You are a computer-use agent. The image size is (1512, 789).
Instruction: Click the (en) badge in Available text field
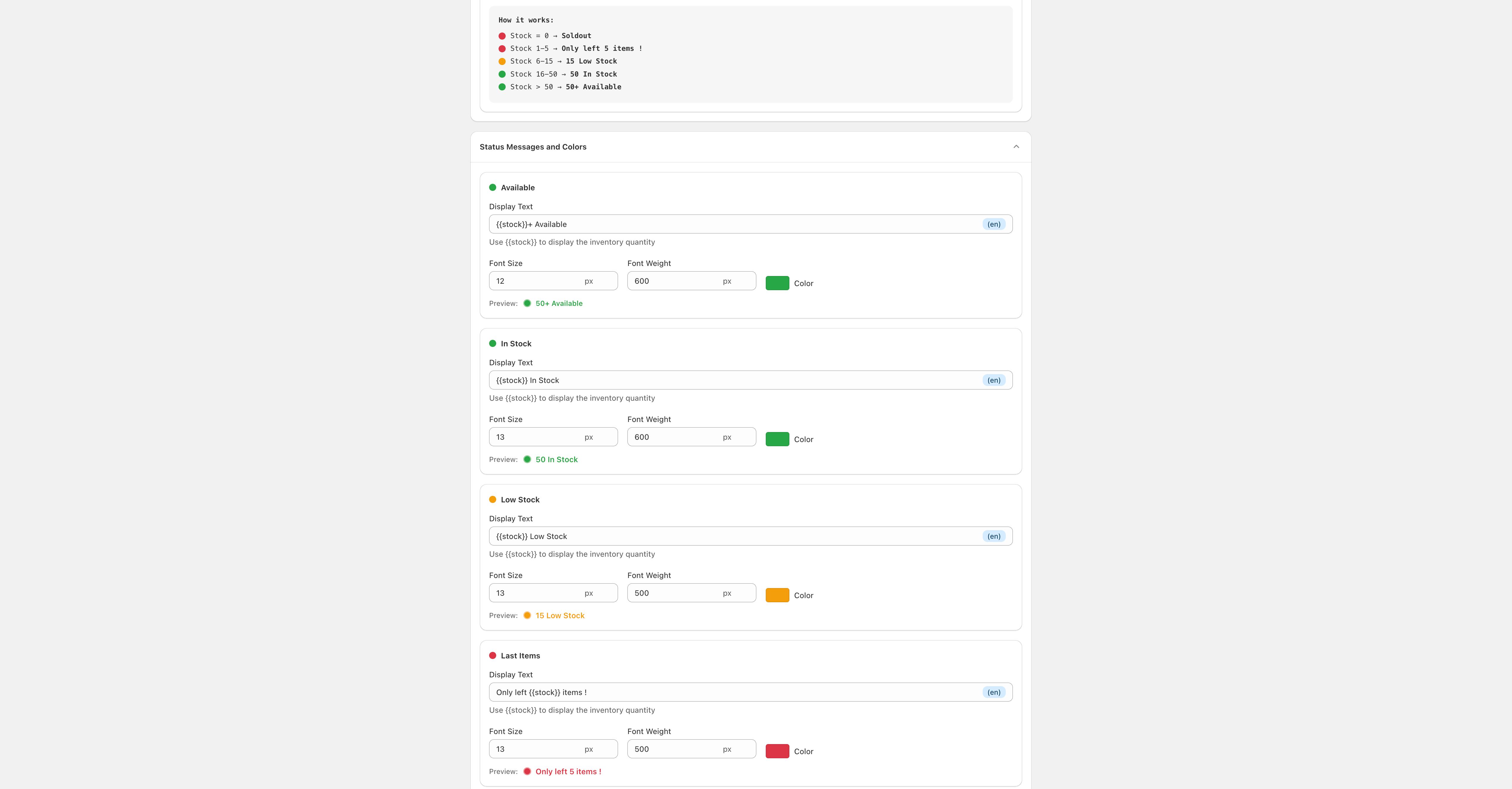pyautogui.click(x=994, y=224)
